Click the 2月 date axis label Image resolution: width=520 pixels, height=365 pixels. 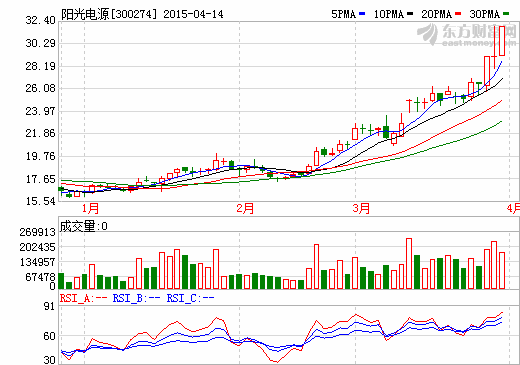pos(245,208)
